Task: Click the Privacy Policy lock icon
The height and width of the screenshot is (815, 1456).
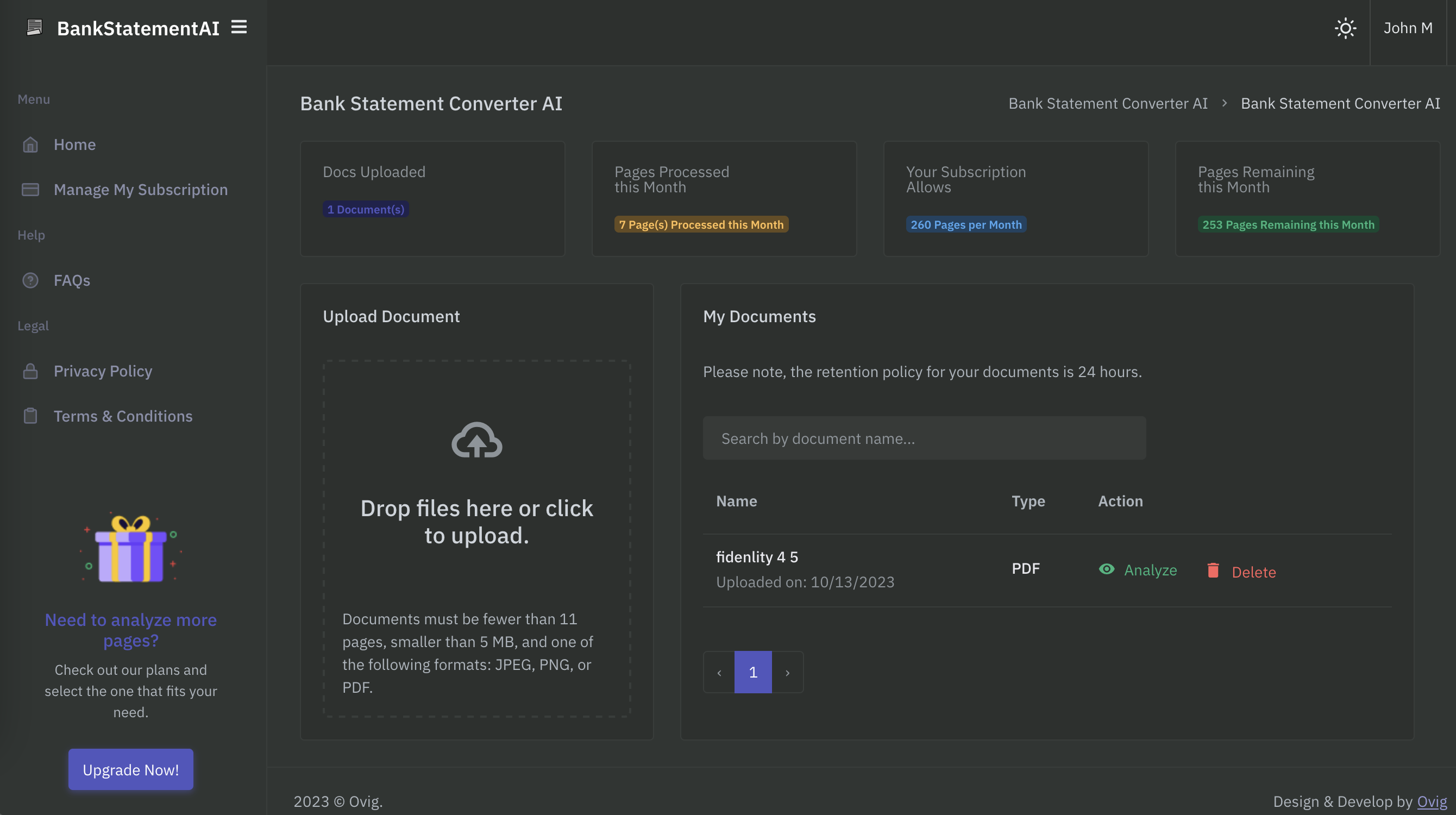Action: [x=30, y=371]
